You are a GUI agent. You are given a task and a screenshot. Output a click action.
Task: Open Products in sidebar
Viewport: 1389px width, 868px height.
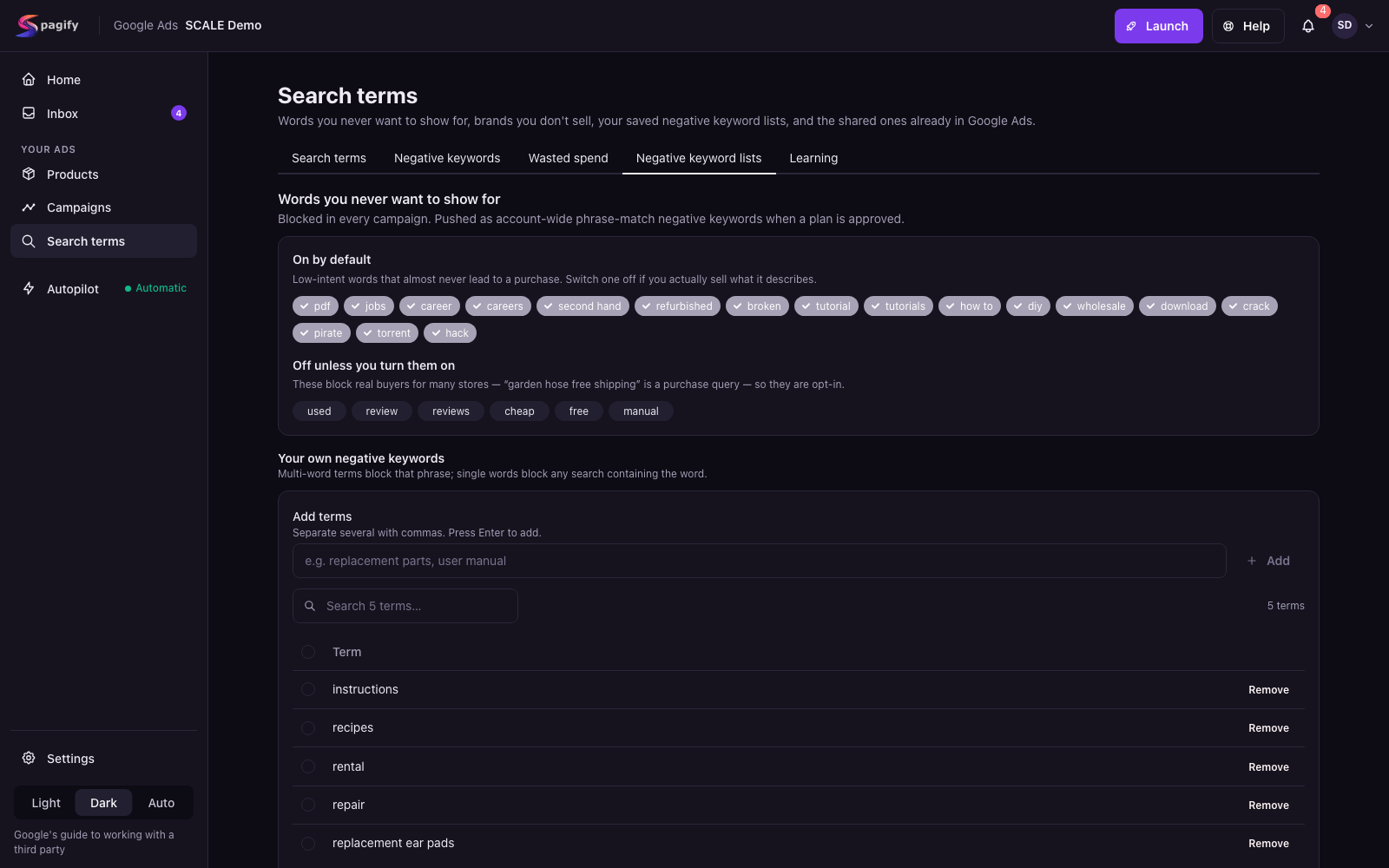coord(103,174)
